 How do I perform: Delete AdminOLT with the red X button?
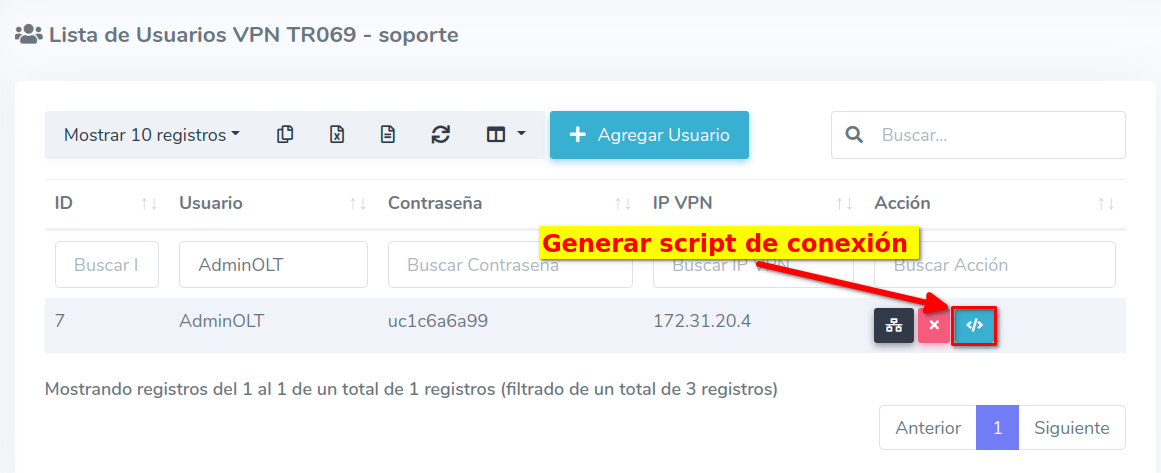933,326
